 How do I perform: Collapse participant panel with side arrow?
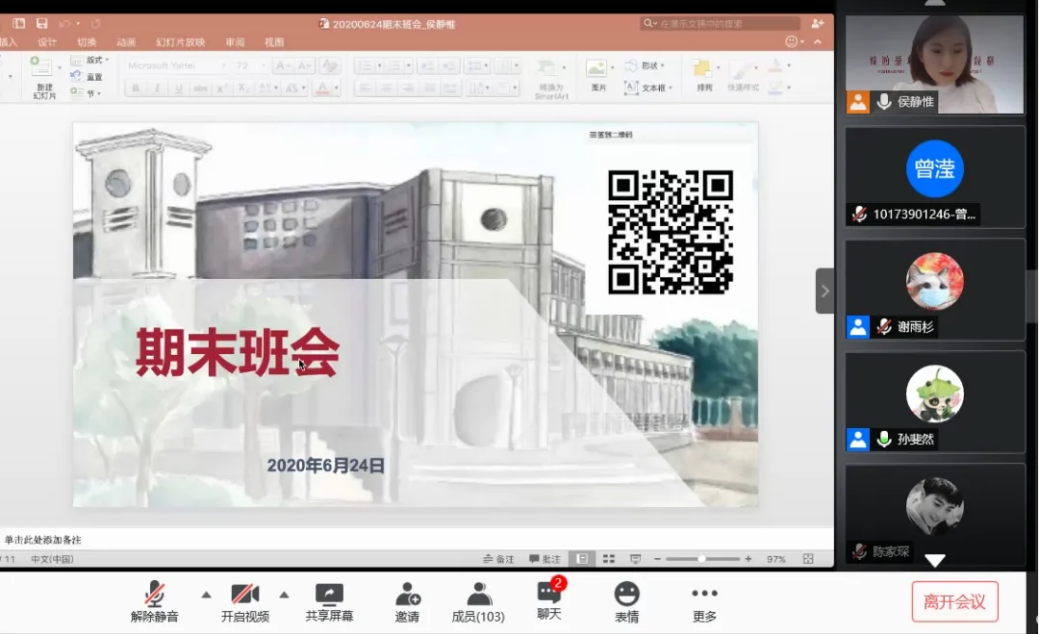coord(825,291)
